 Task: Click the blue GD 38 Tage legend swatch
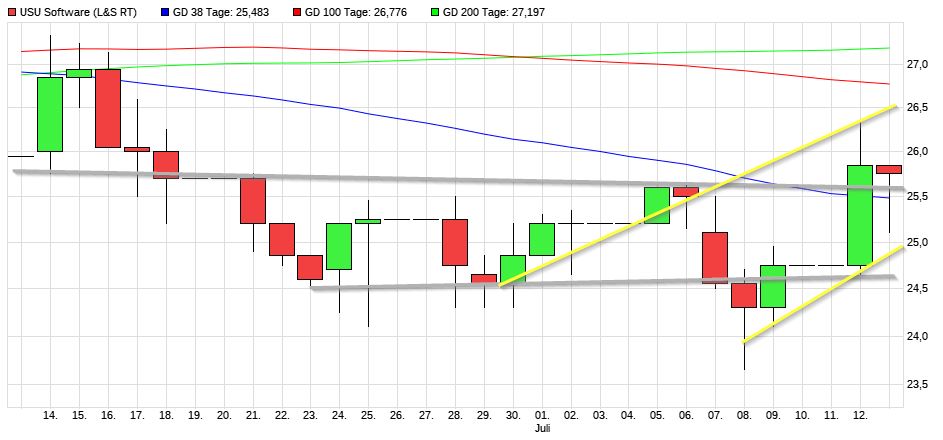(165, 11)
